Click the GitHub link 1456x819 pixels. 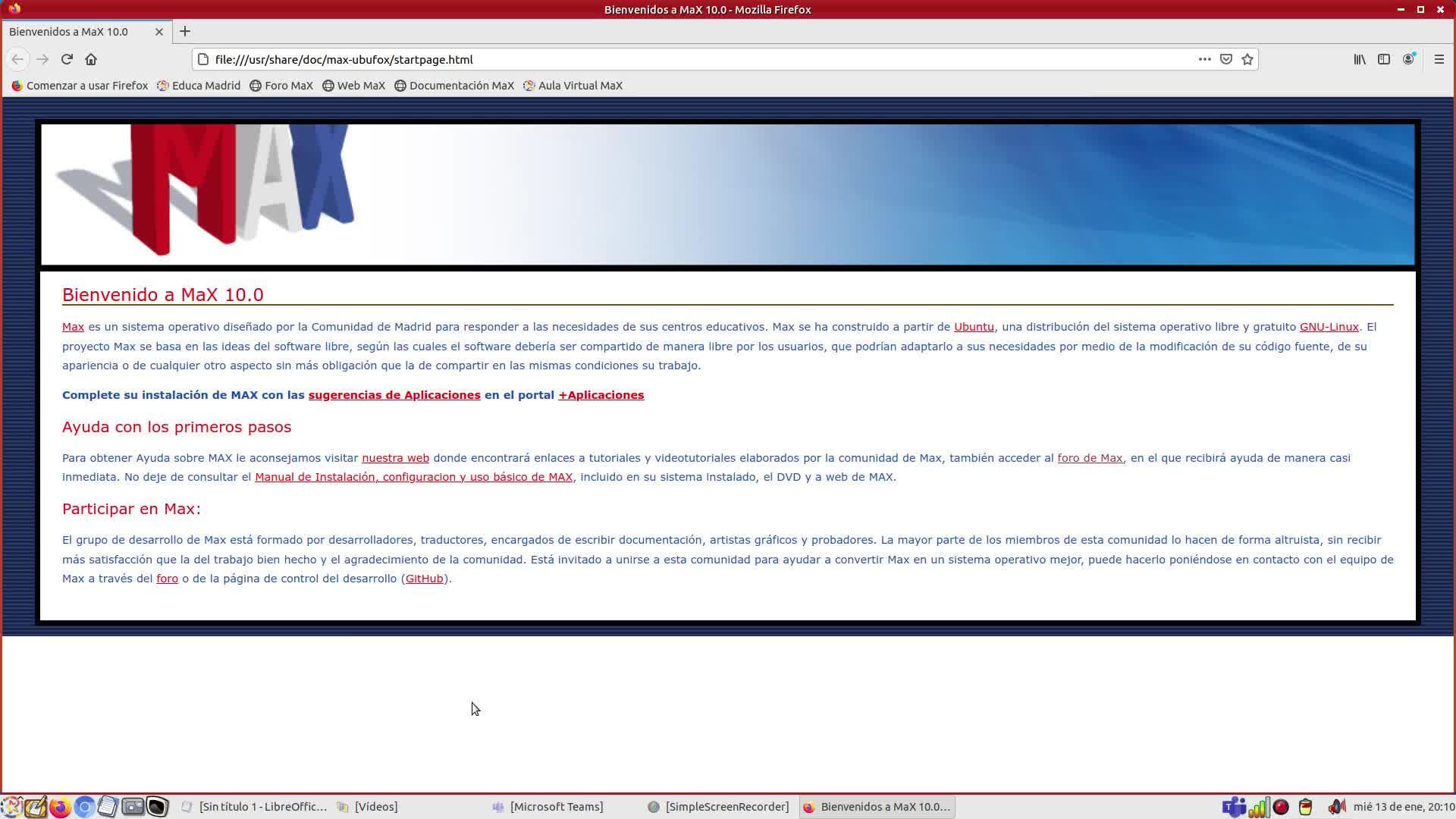click(424, 579)
